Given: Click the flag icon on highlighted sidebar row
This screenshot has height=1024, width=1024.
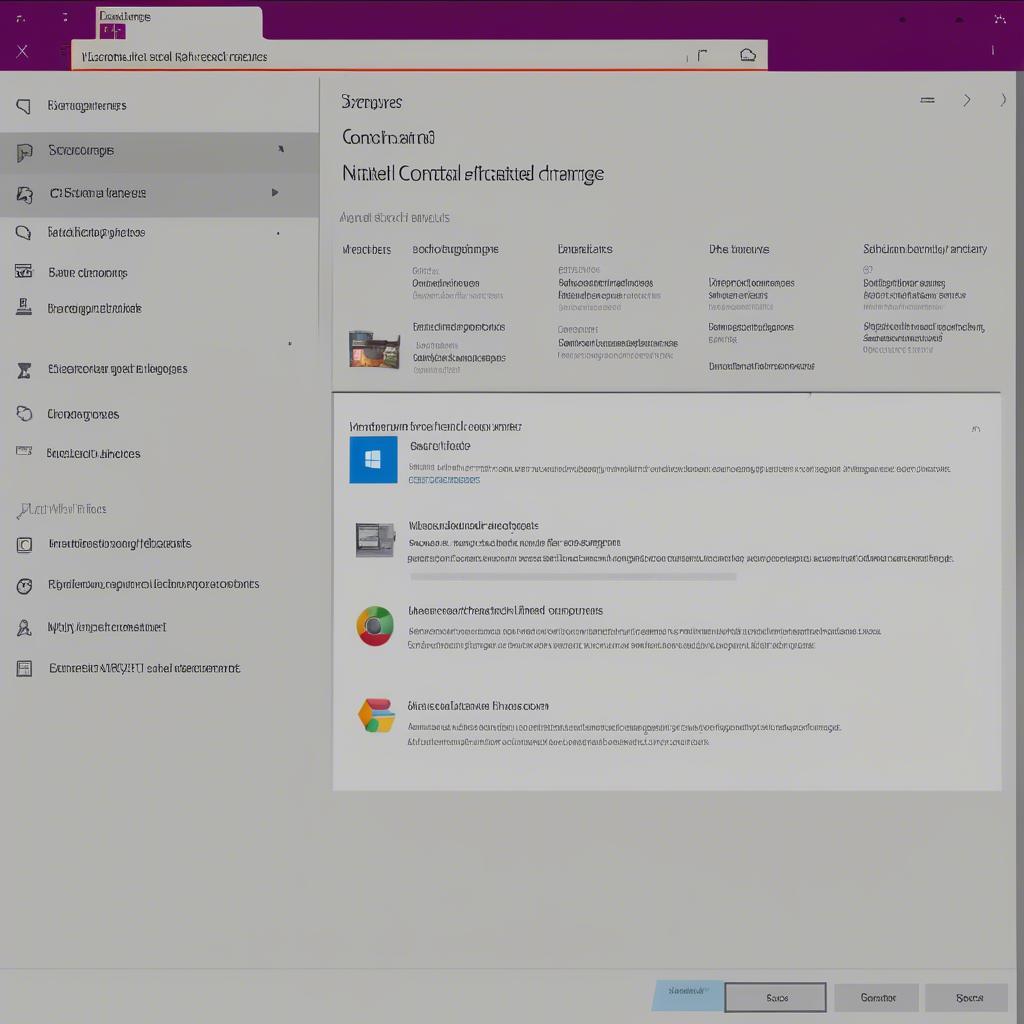Looking at the screenshot, I should (24, 152).
